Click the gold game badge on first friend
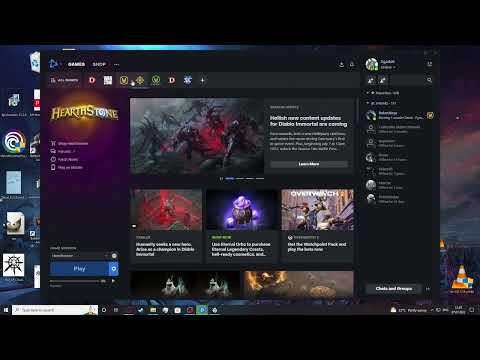 coord(430,115)
